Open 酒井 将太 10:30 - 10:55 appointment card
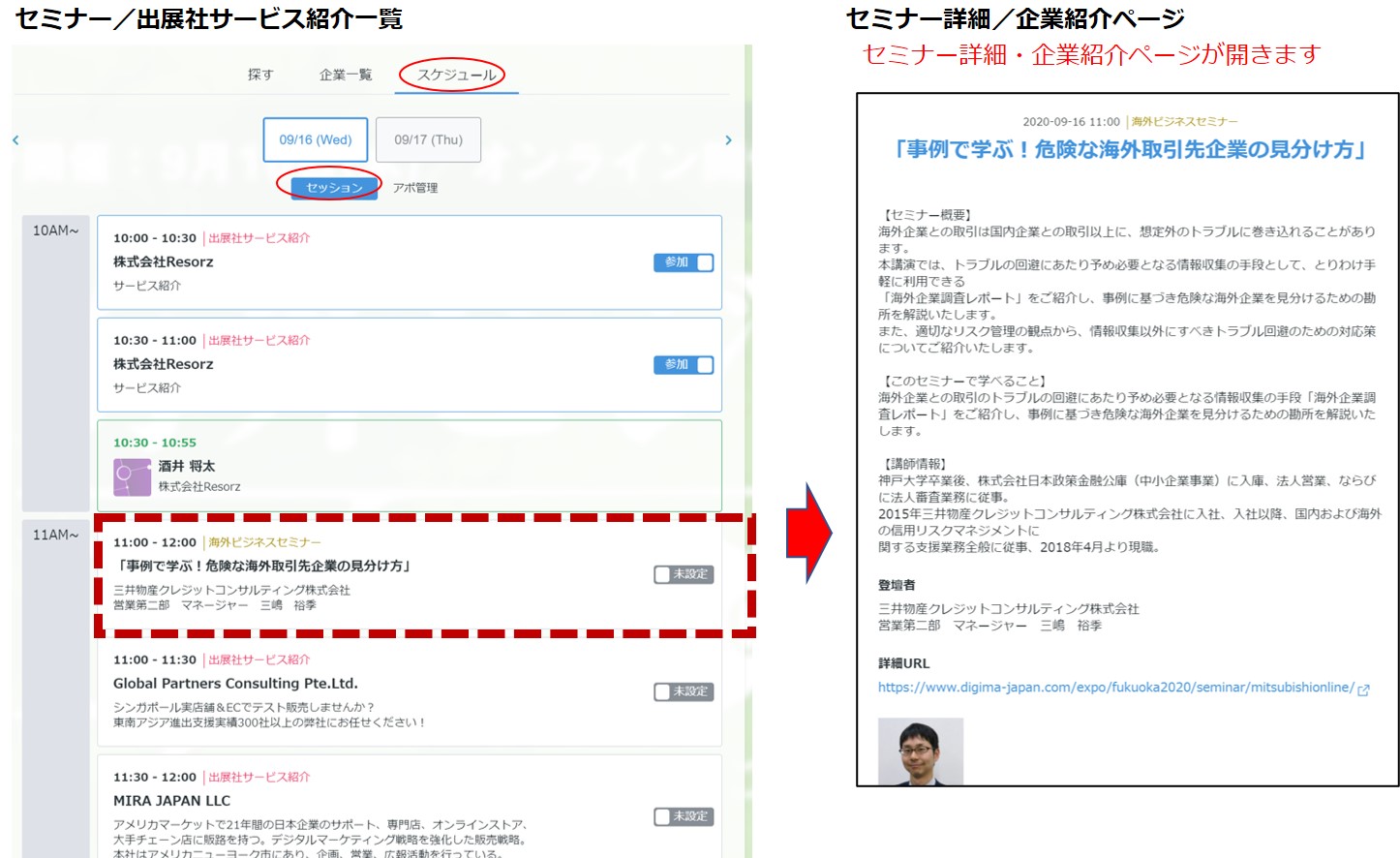 pyautogui.click(x=410, y=466)
